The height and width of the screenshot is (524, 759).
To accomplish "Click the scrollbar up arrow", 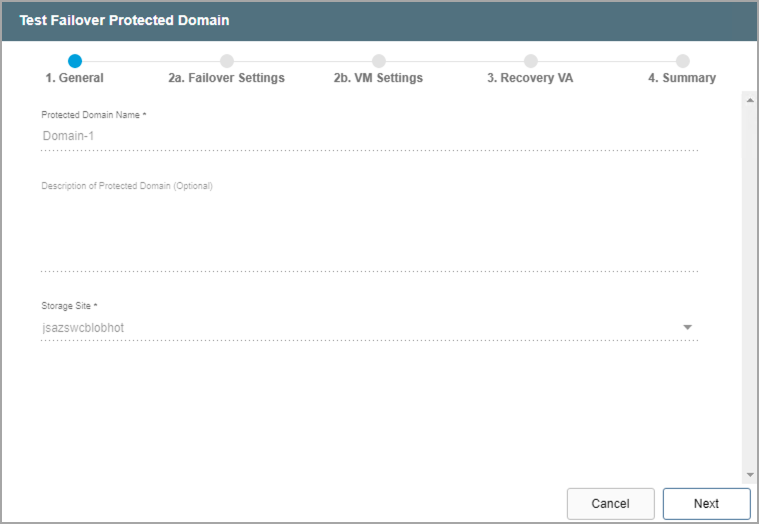I will pos(749,98).
